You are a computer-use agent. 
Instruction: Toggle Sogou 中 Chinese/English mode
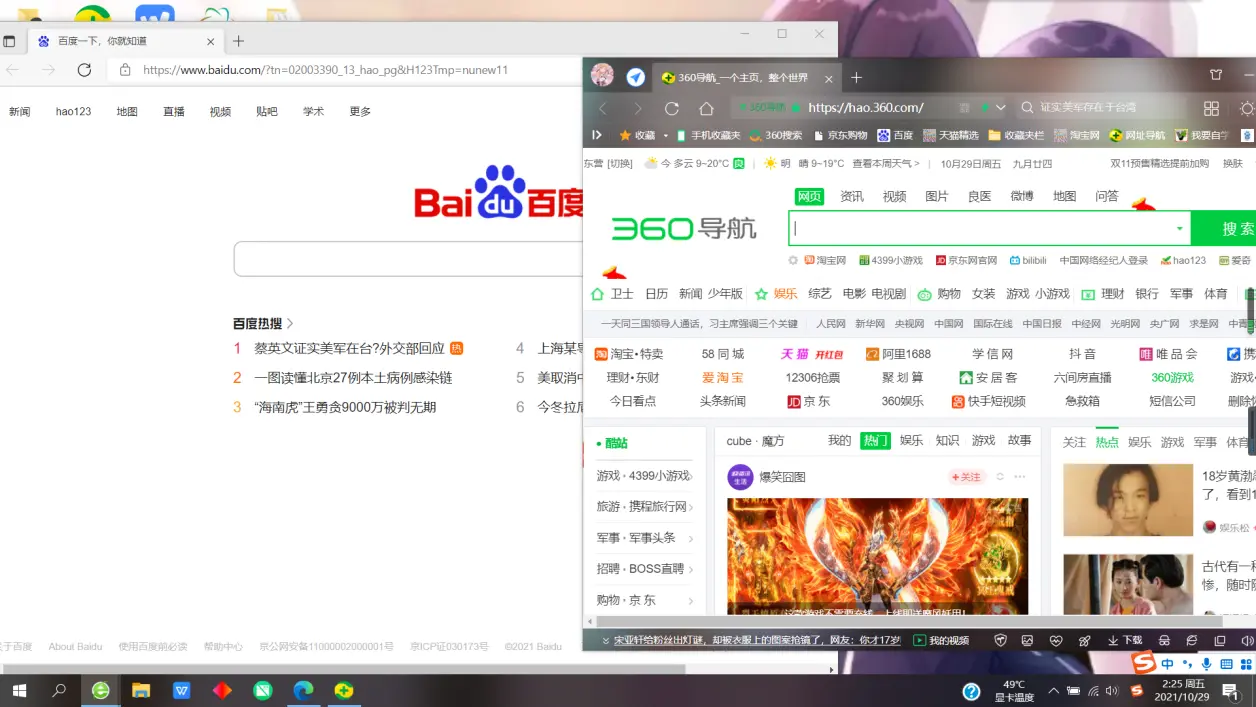pos(1167,664)
